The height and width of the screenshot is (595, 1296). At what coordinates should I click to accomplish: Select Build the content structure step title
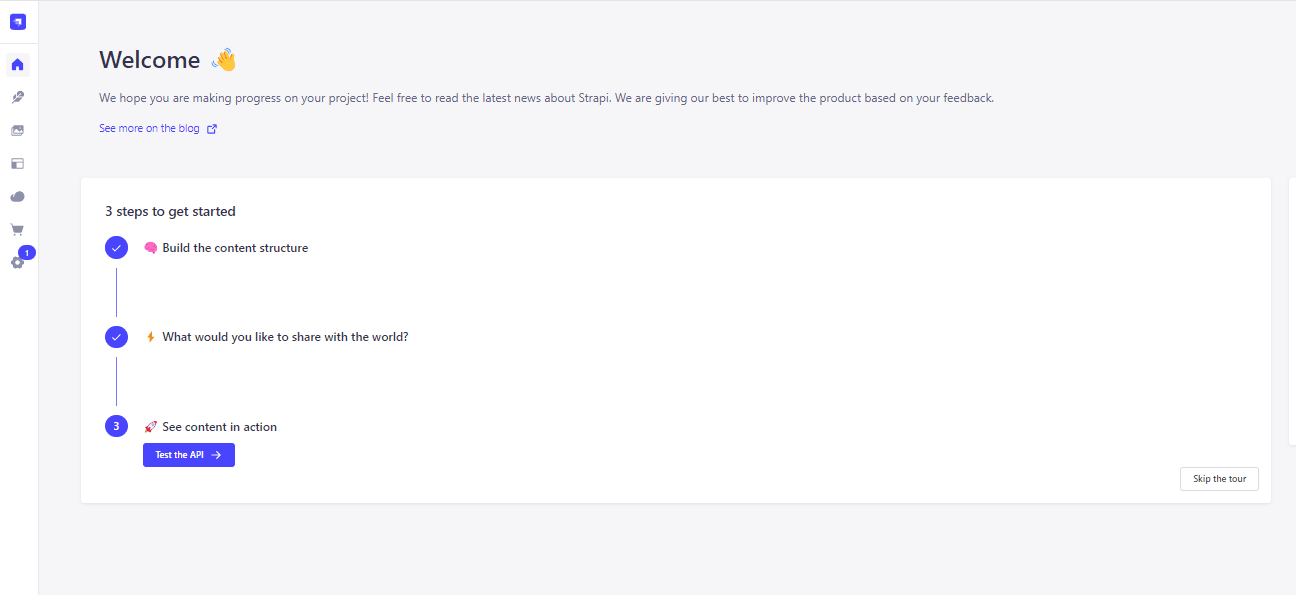[x=235, y=248]
